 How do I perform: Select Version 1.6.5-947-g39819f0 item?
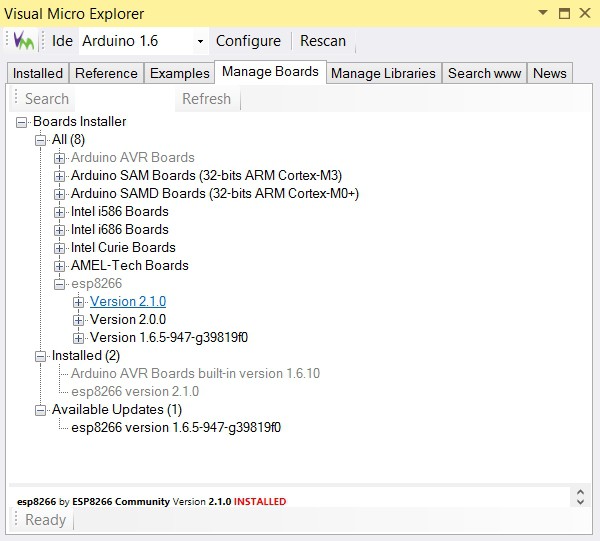(x=169, y=337)
